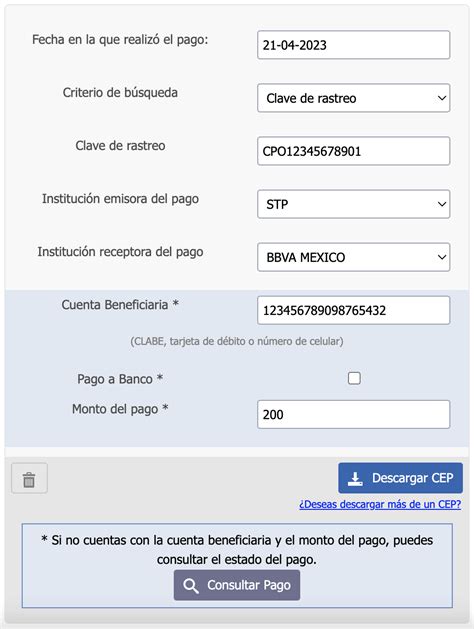Screen dimensions: 474x629
Task: Click the trash can delete icon
Action: (29, 479)
